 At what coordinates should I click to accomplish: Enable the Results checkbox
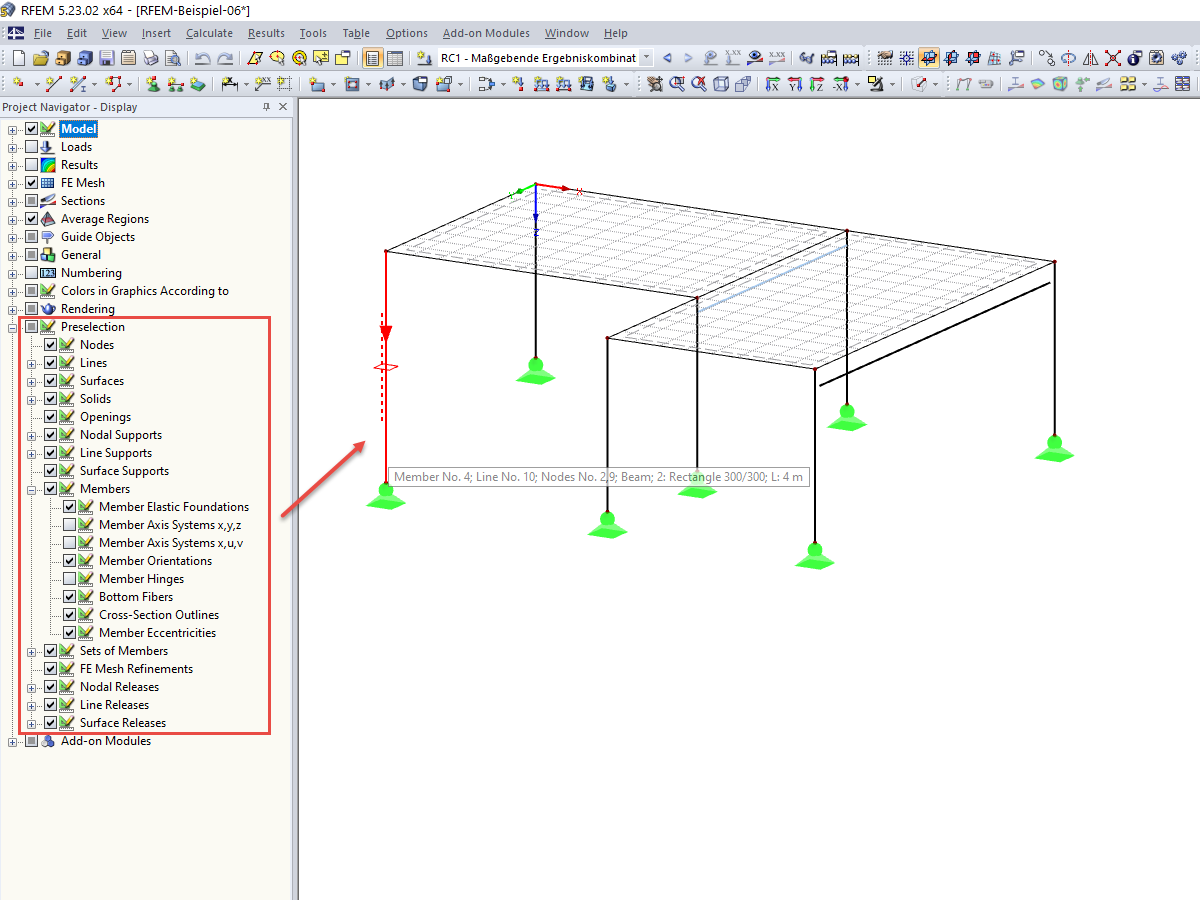click(x=31, y=165)
